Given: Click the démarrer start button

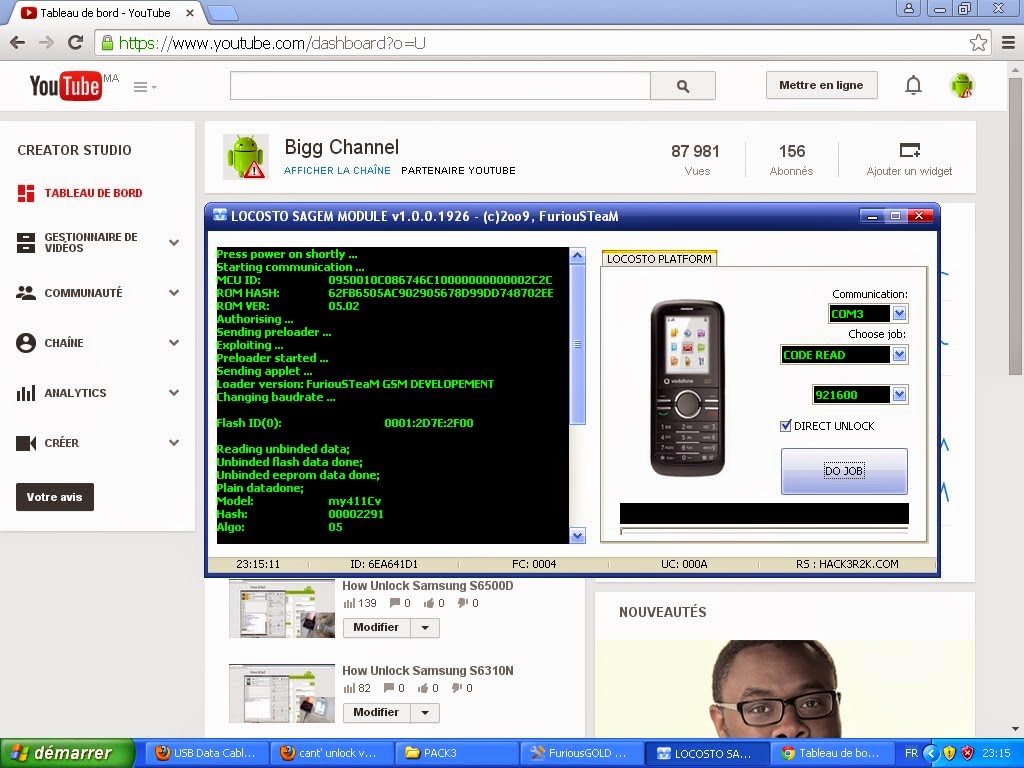Looking at the screenshot, I should [67, 753].
